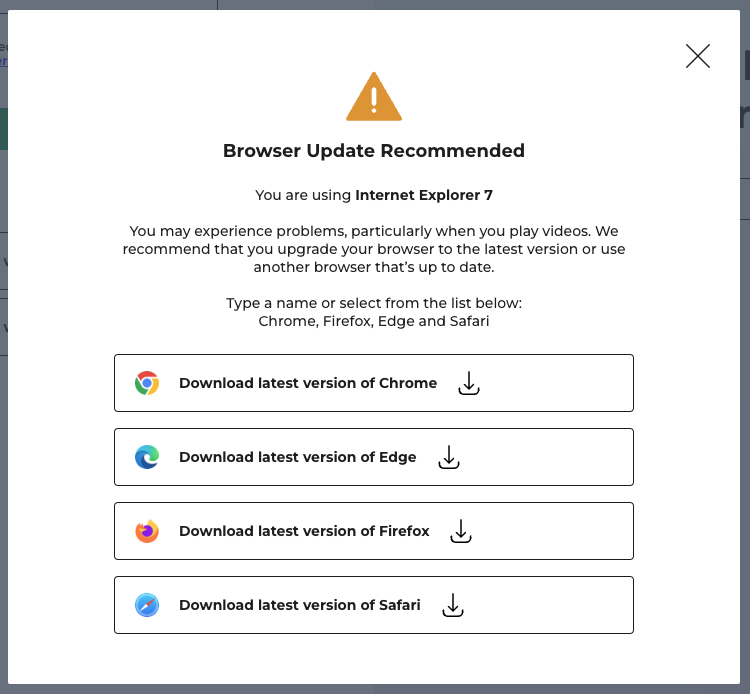Click the "Browser Update Recommended" heading

point(374,152)
